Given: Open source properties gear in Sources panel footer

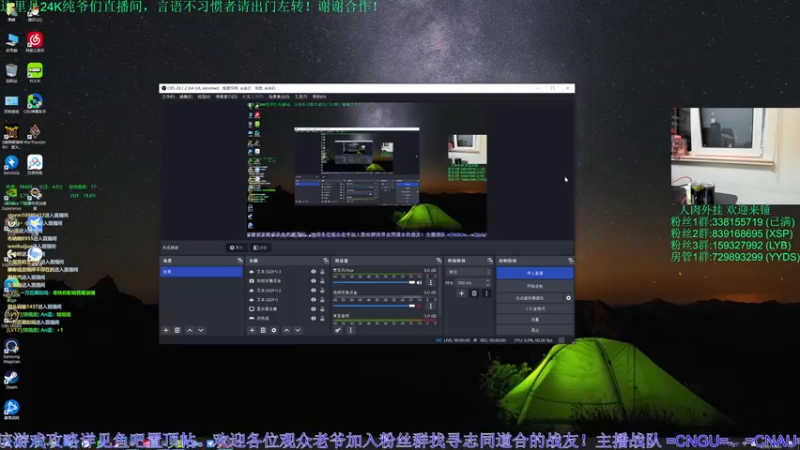Looking at the screenshot, I should click(274, 330).
